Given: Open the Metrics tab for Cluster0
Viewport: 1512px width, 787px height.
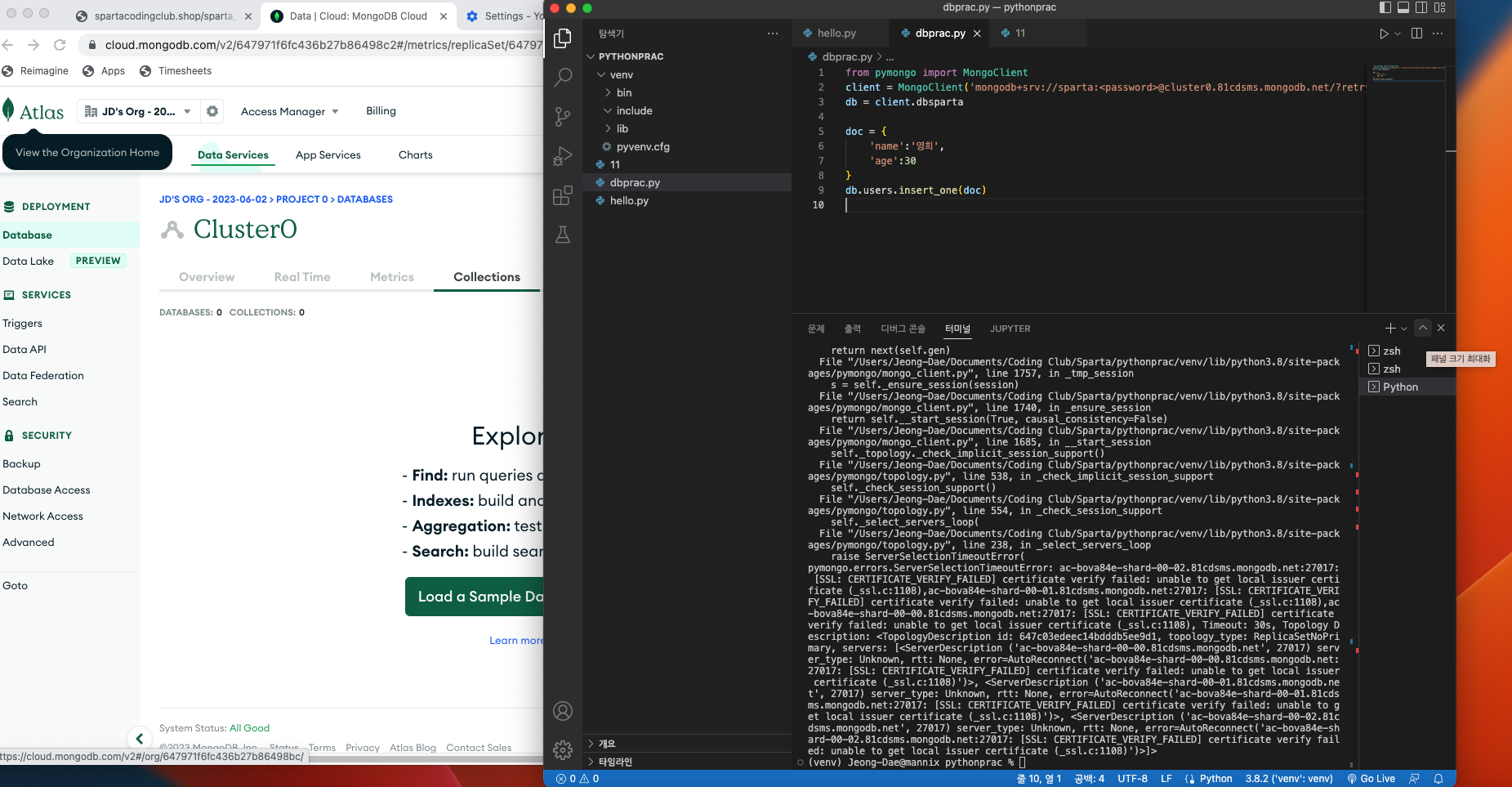Looking at the screenshot, I should (x=392, y=277).
